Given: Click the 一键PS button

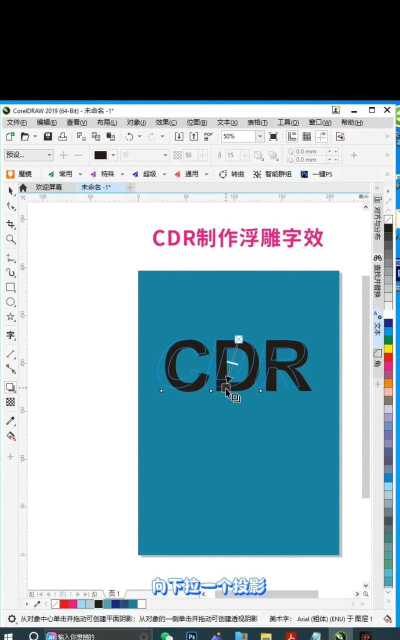Looking at the screenshot, I should tap(317, 174).
